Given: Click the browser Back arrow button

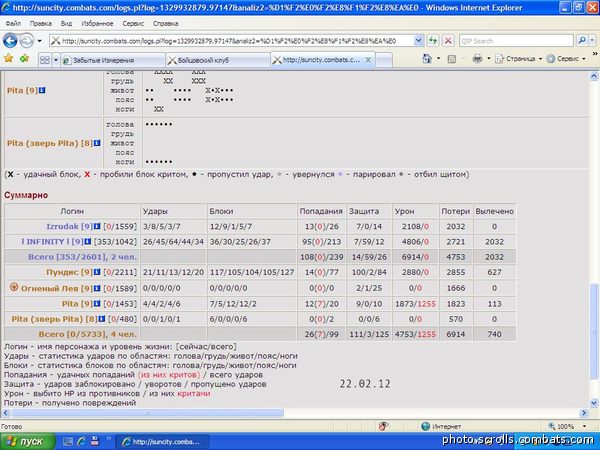Looking at the screenshot, I should point(10,41).
